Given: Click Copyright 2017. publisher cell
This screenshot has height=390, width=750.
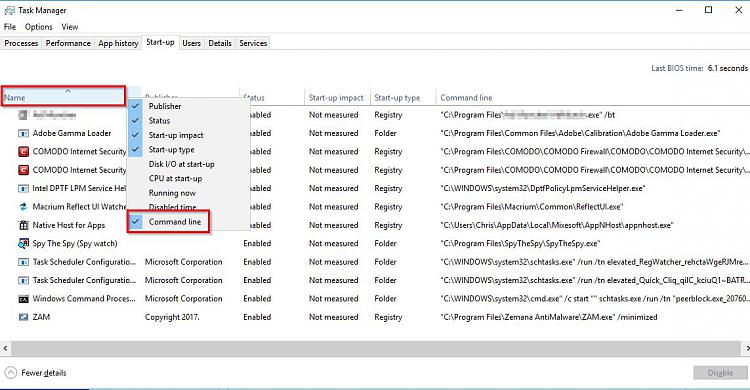Looking at the screenshot, I should (172, 317).
